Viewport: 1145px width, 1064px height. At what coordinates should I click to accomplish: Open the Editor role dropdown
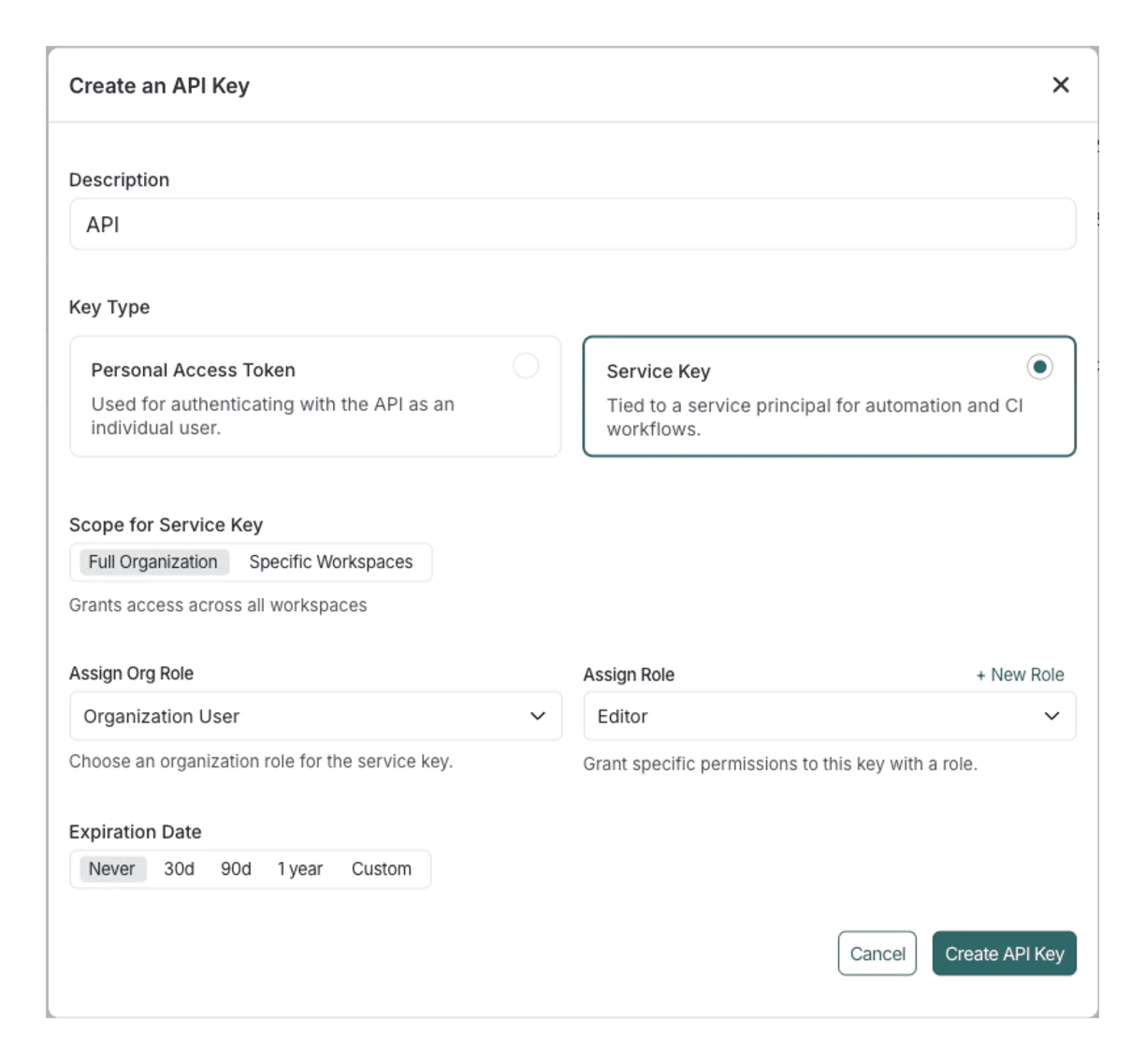coord(830,716)
